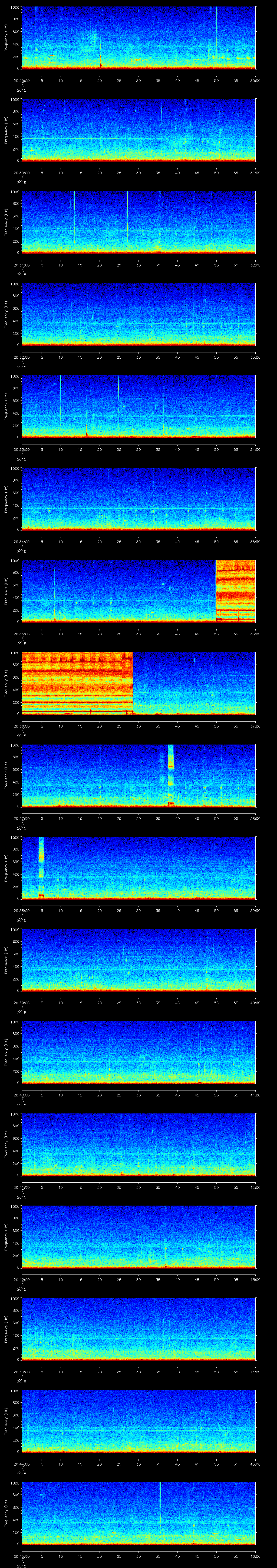Click the 20:36:00 start time label

tap(21, 726)
